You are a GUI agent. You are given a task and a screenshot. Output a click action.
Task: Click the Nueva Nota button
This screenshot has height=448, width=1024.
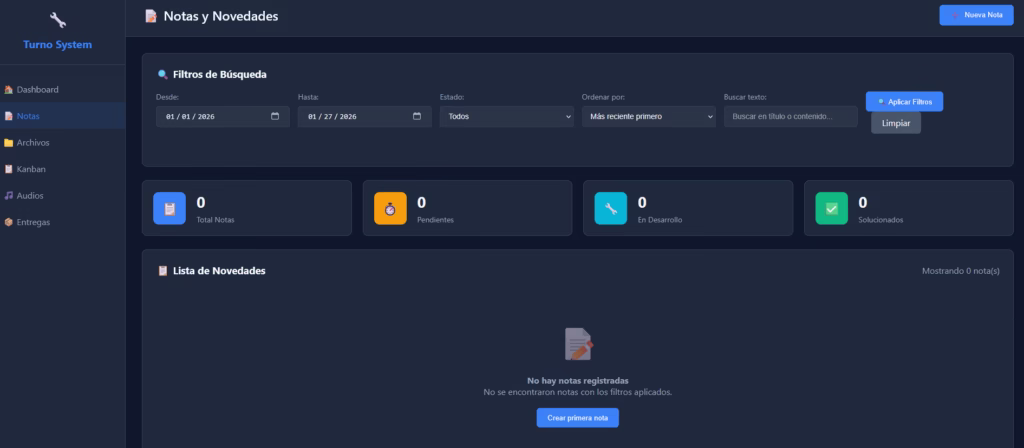pyautogui.click(x=975, y=15)
